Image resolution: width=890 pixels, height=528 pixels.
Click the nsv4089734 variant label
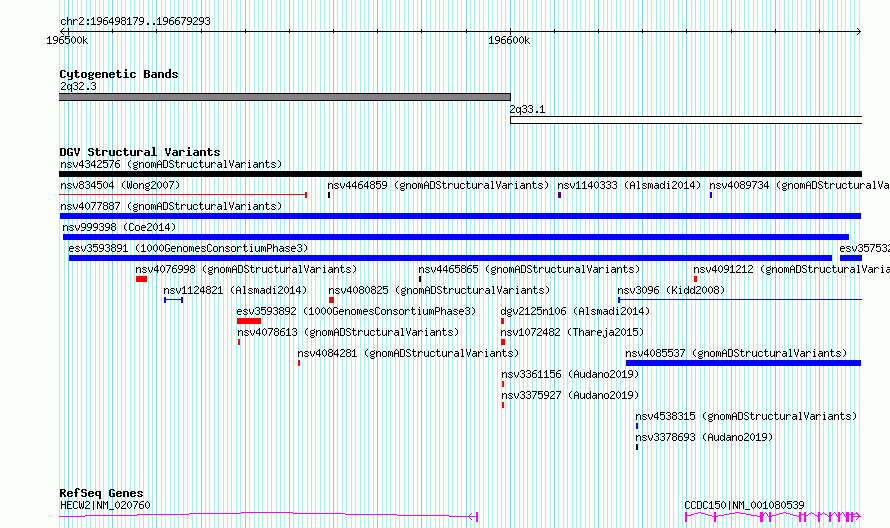(x=799, y=185)
